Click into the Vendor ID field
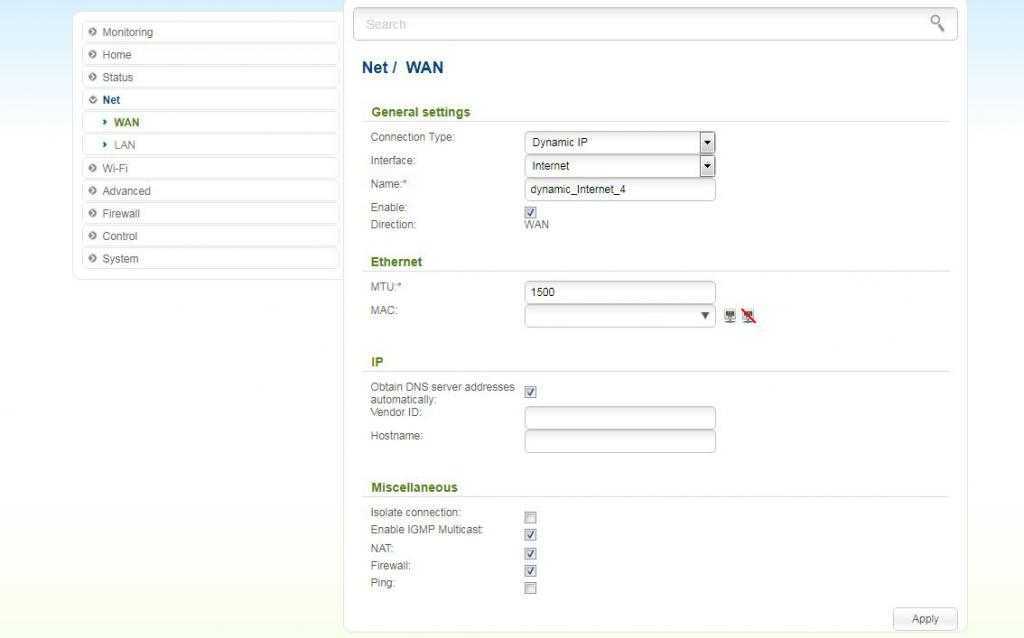1024x638 pixels. click(619, 417)
